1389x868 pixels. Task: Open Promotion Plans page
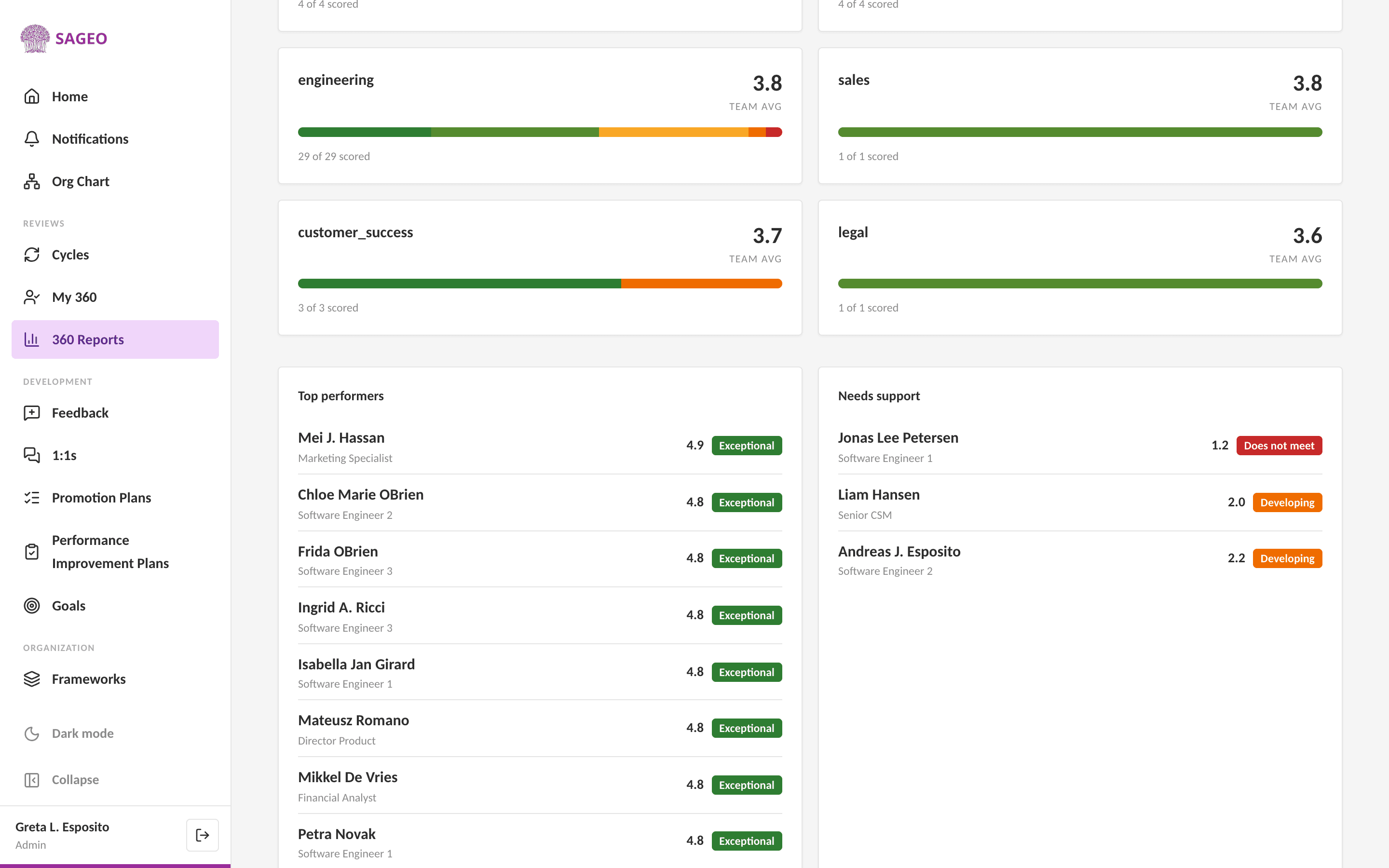tap(115, 498)
